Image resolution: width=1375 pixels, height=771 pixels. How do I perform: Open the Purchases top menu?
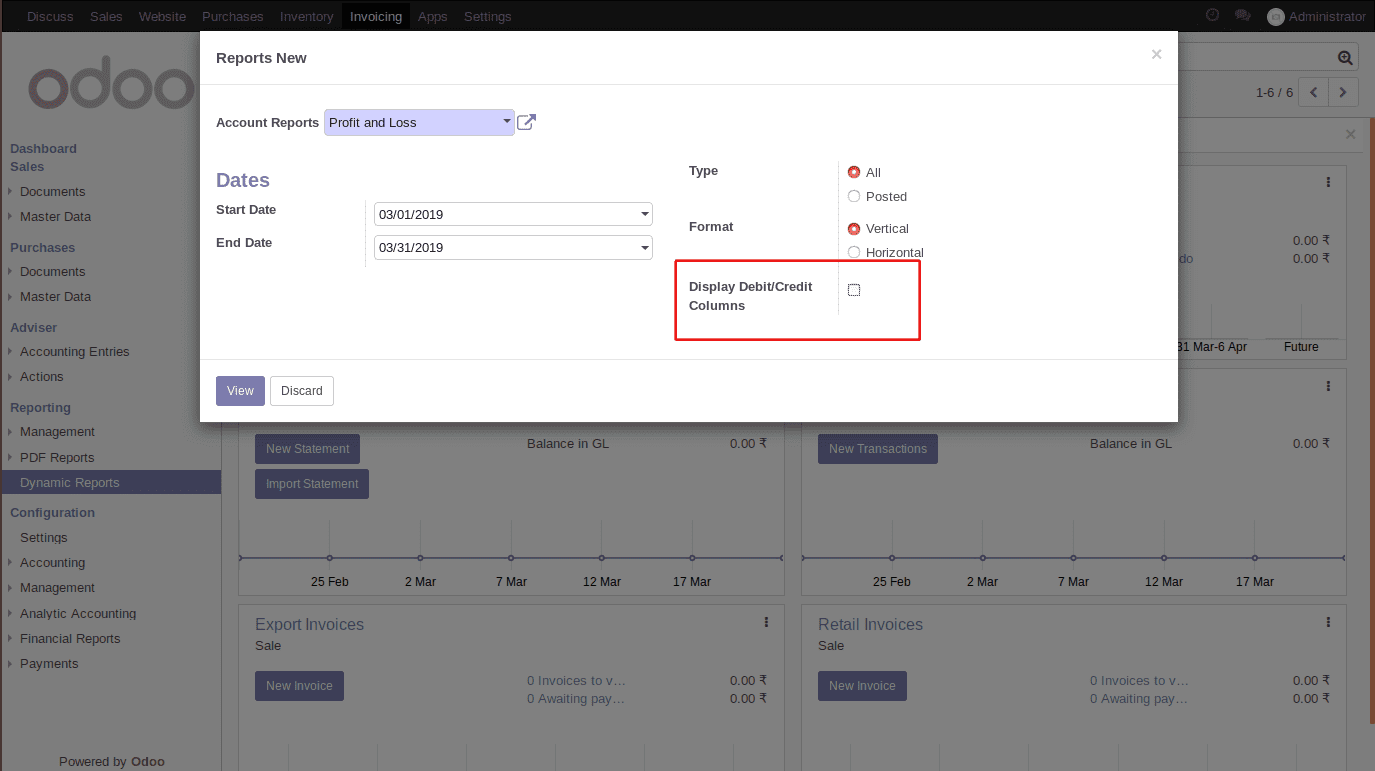233,16
